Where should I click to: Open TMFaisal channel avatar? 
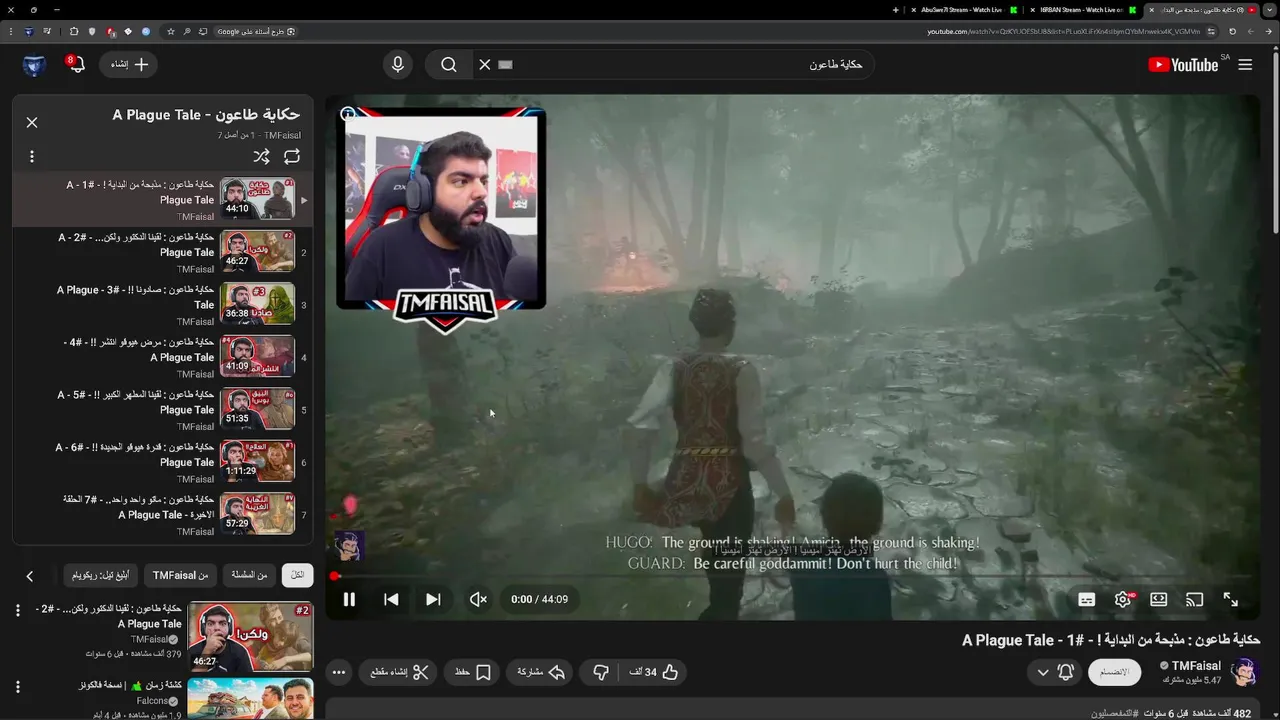(1244, 672)
